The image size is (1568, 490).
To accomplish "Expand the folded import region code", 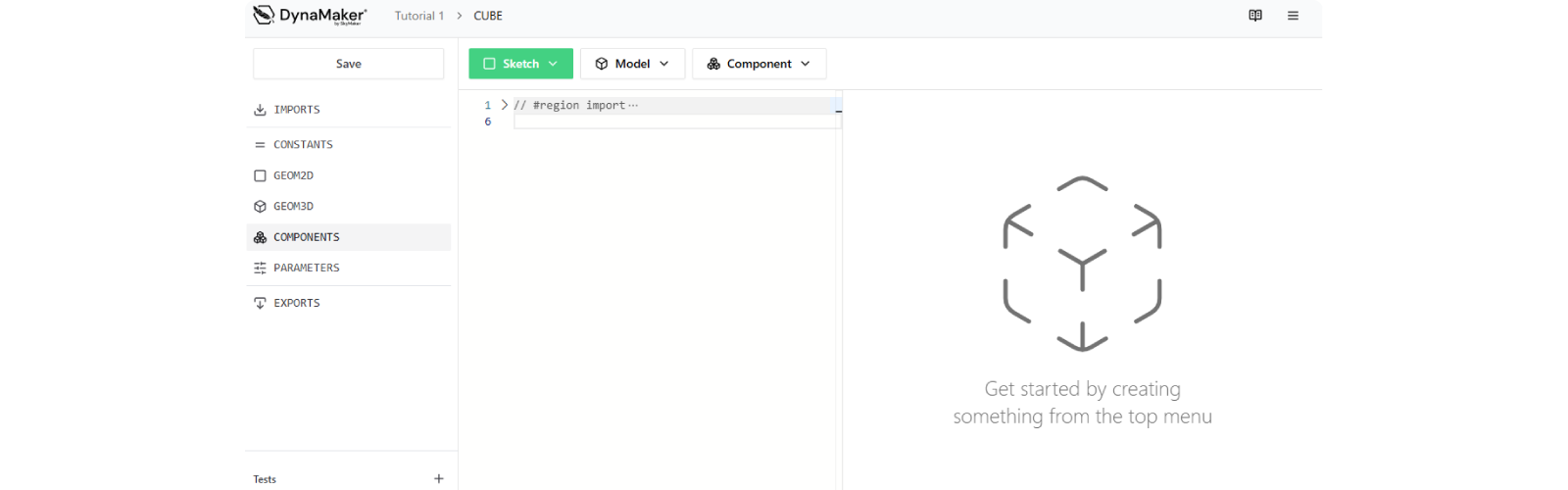I will (505, 105).
